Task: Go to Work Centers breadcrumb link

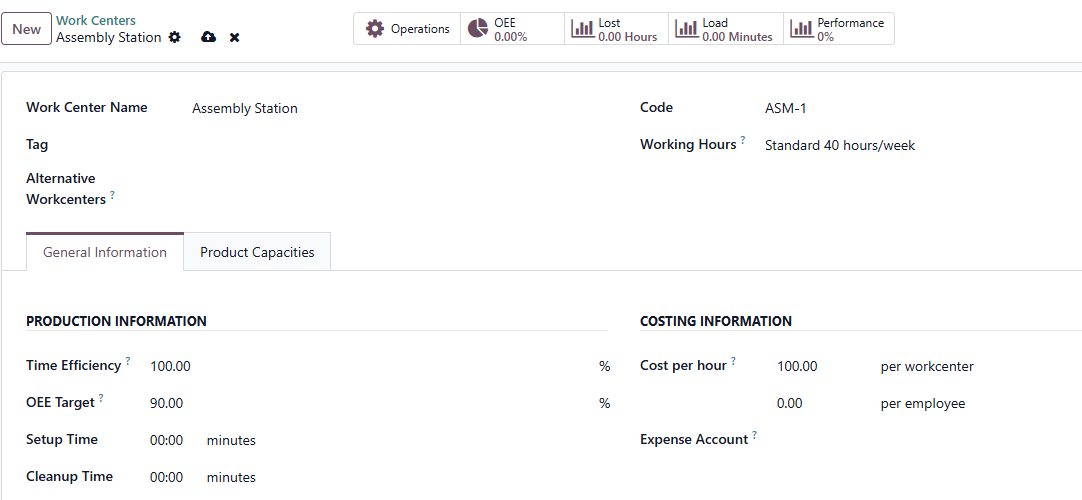Action: (96, 20)
